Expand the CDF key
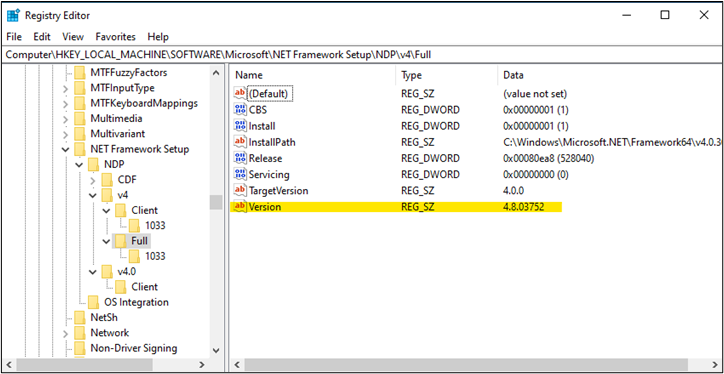Screen dimensions: 724x374 click(x=93, y=180)
